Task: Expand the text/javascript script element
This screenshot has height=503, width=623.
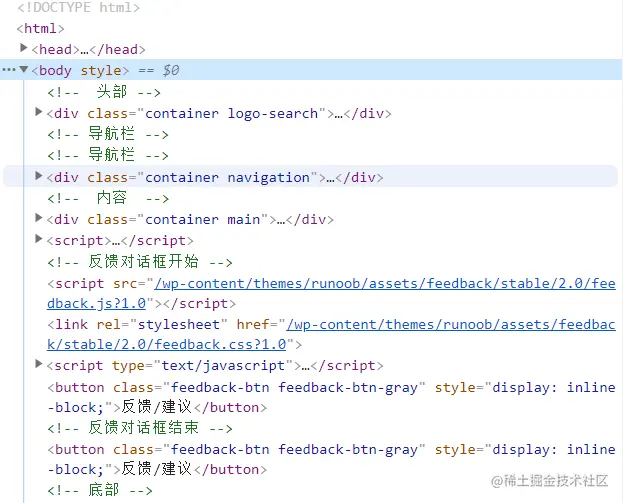Action: (x=39, y=364)
